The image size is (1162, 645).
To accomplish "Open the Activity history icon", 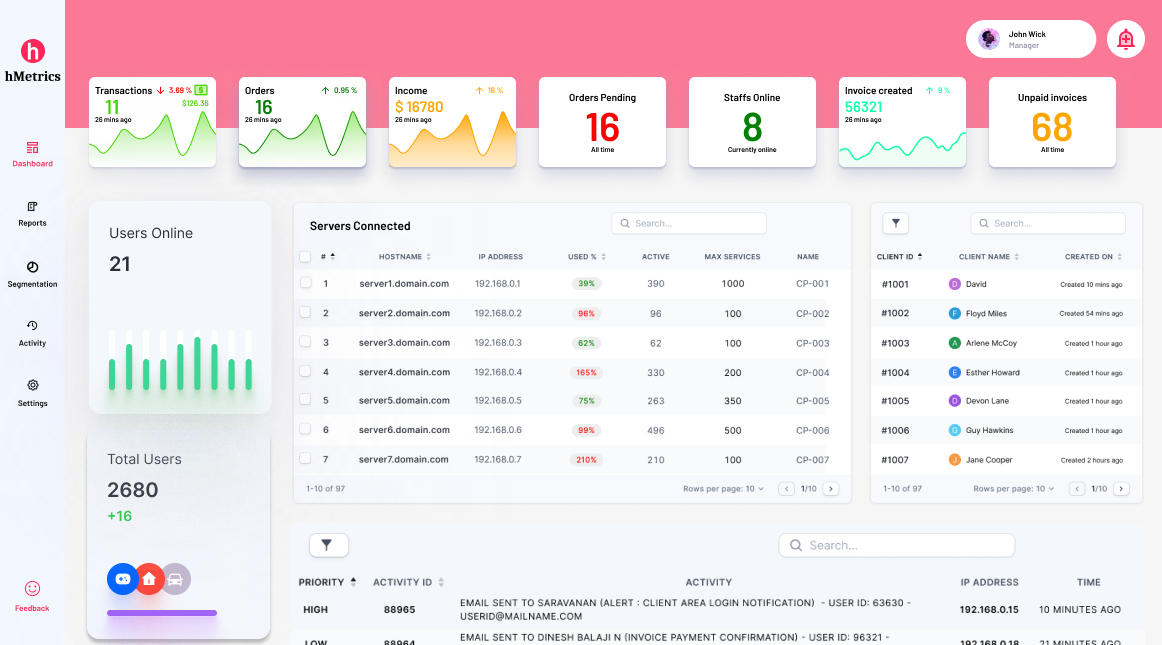I will coord(32,326).
